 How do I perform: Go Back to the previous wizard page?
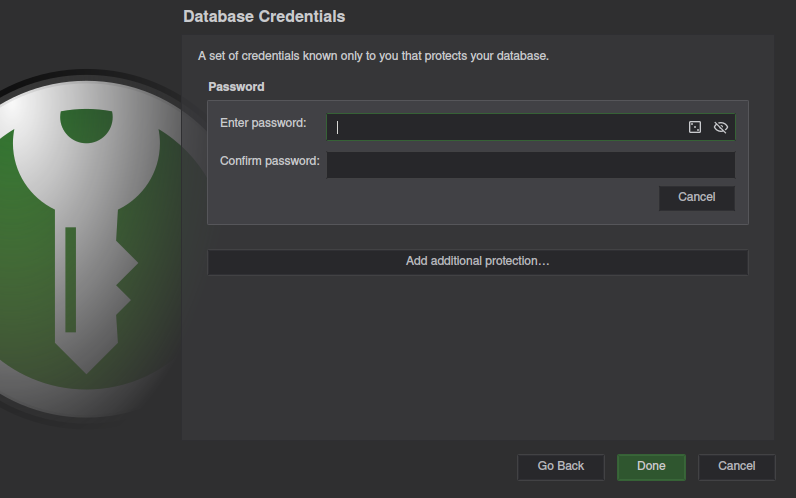pos(560,467)
